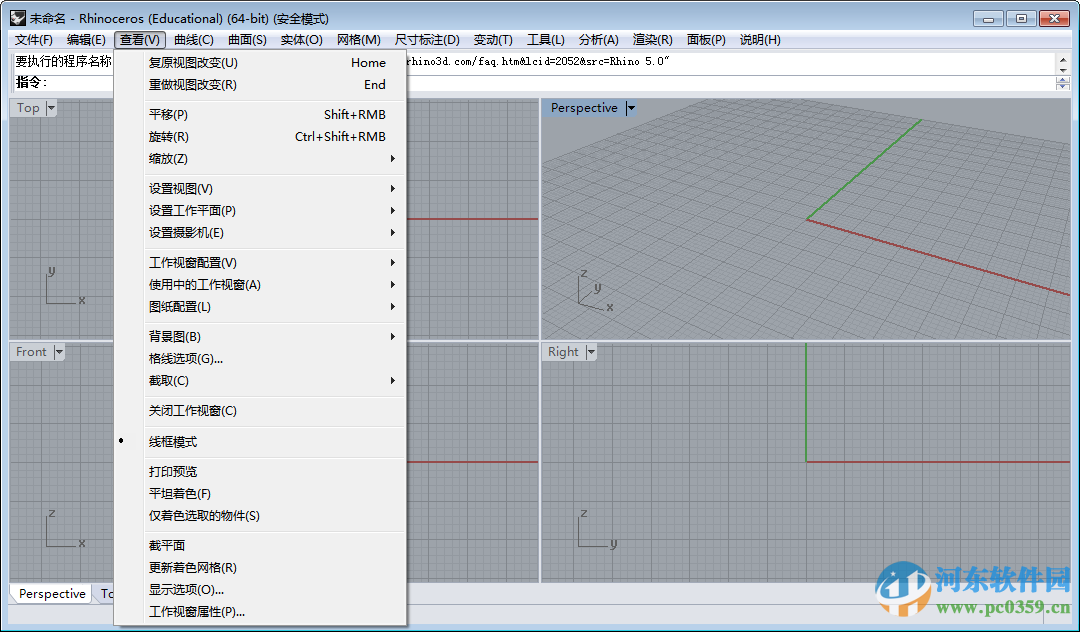
Task: Open the 曲面(S) menu
Action: point(247,40)
